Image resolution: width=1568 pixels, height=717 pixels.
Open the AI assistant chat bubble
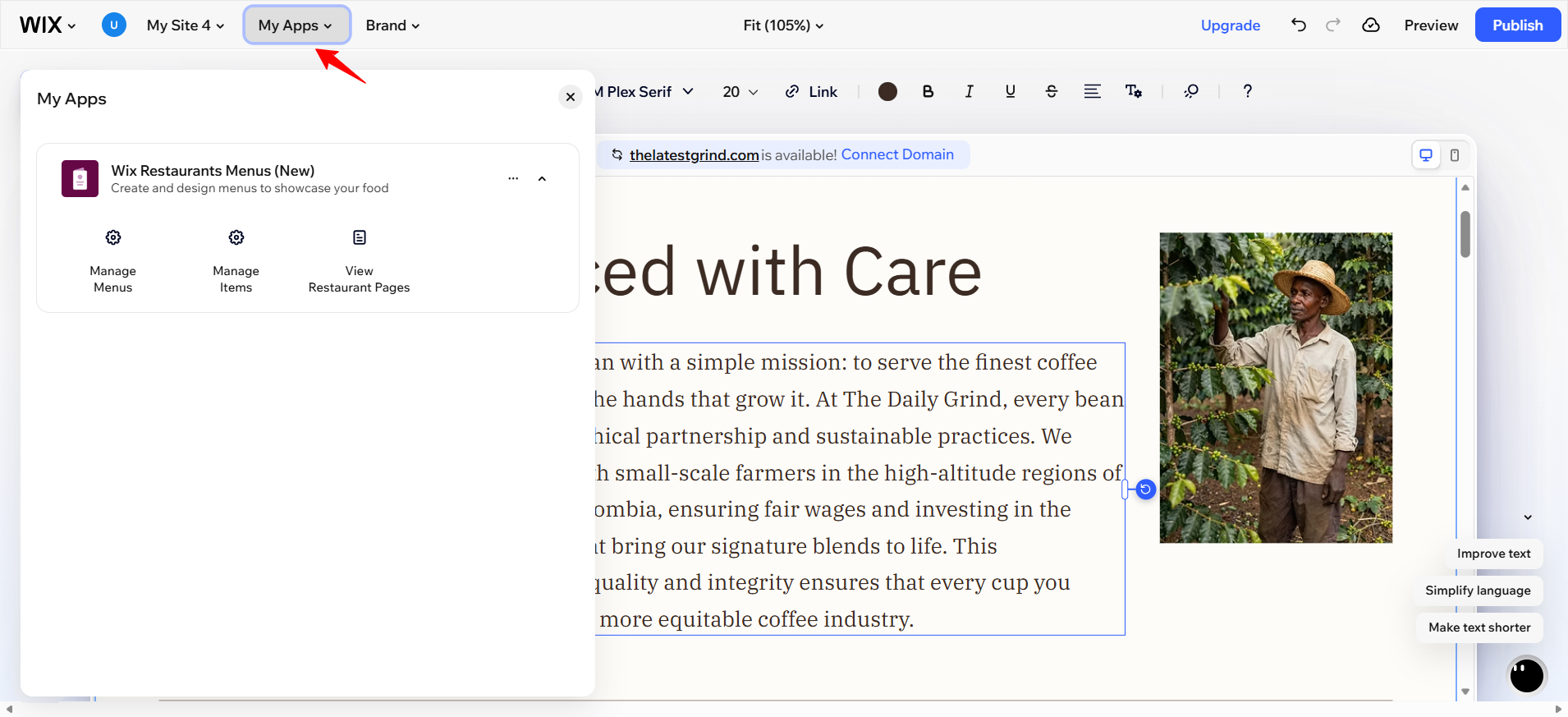(1527, 675)
